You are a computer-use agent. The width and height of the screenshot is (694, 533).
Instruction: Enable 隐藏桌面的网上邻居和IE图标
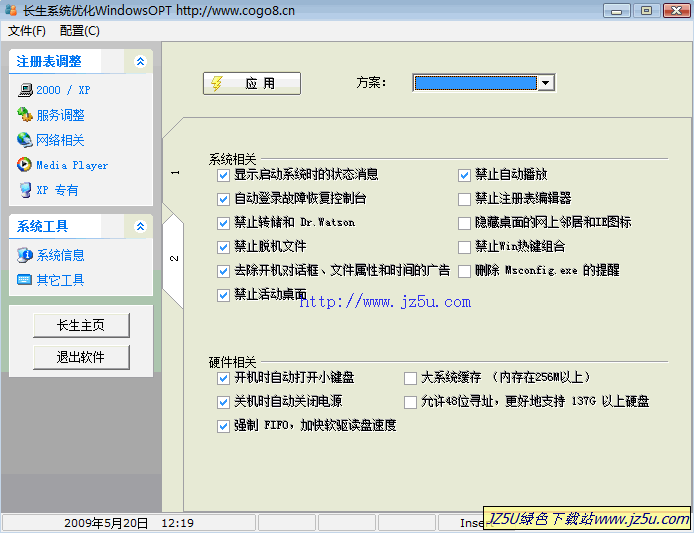[464, 223]
